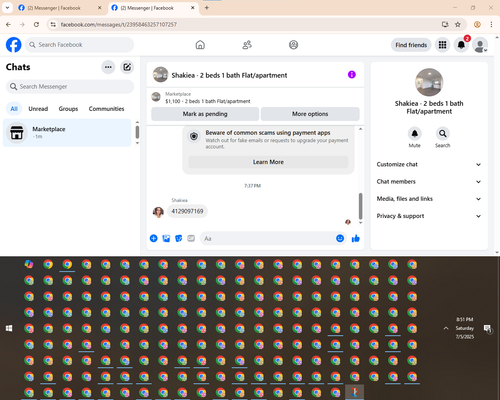
Task: Click the listing thumbnail in Marketplace banner
Action: 156,97
